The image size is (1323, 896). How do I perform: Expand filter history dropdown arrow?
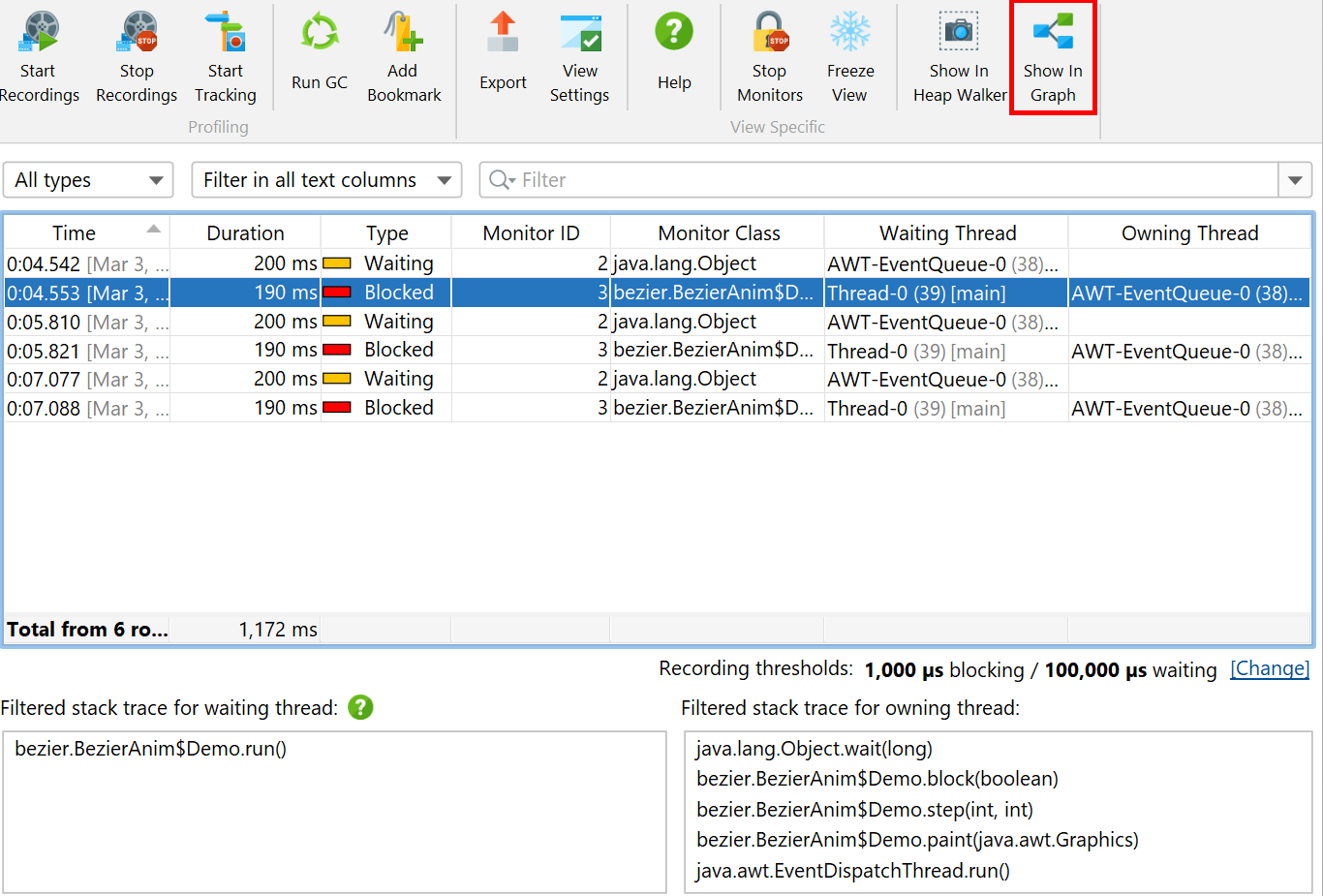pos(1295,180)
